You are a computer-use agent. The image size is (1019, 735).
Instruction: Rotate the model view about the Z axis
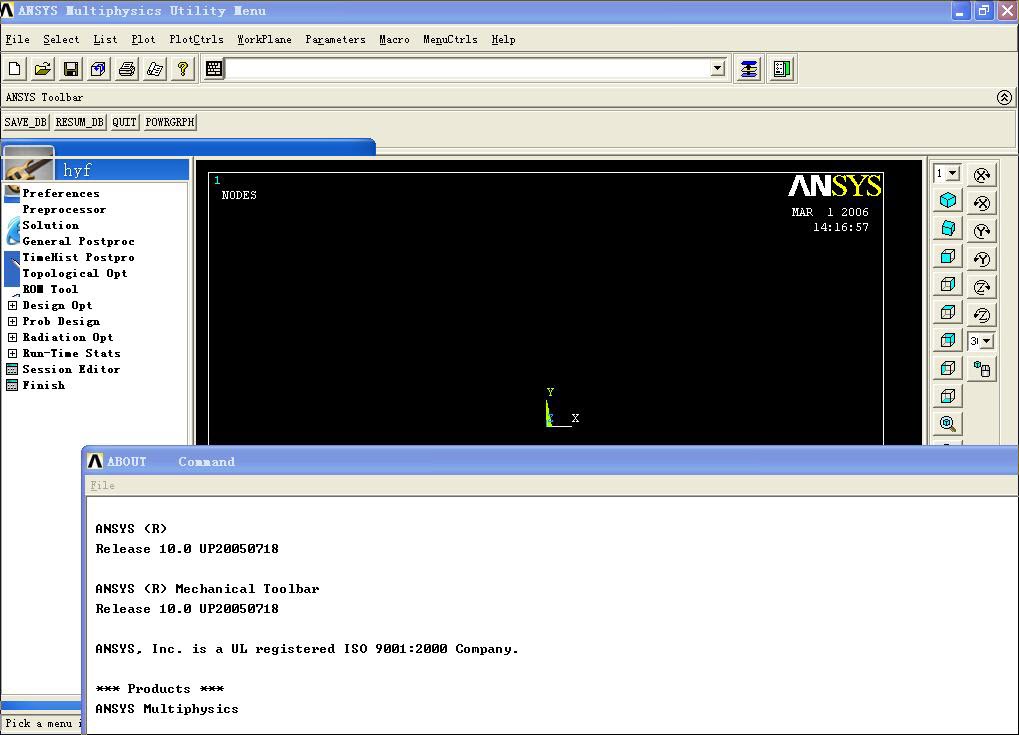(x=981, y=285)
